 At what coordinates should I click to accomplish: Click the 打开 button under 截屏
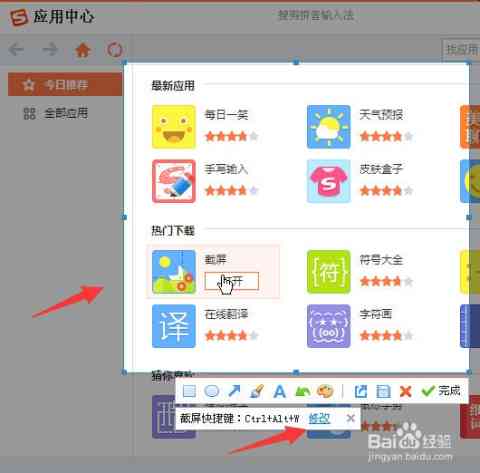[232, 281]
